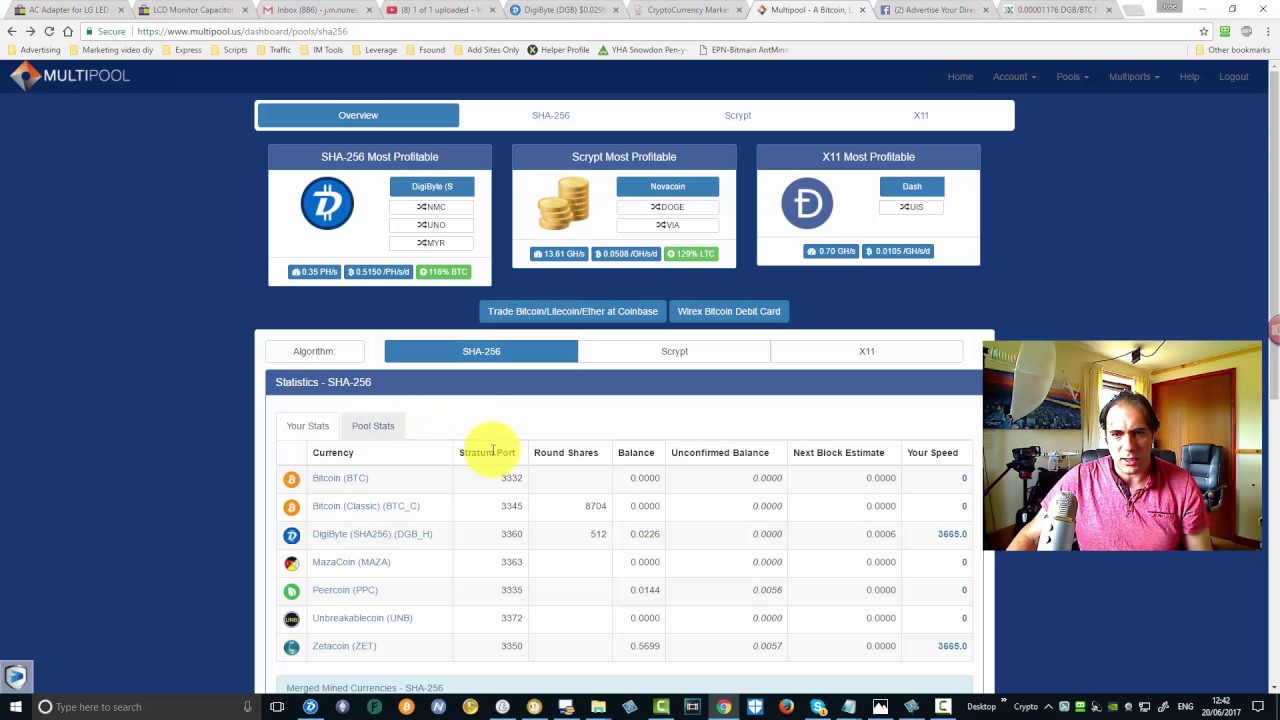The width and height of the screenshot is (1280, 720).
Task: Click the NMC switch button
Action: (x=432, y=207)
